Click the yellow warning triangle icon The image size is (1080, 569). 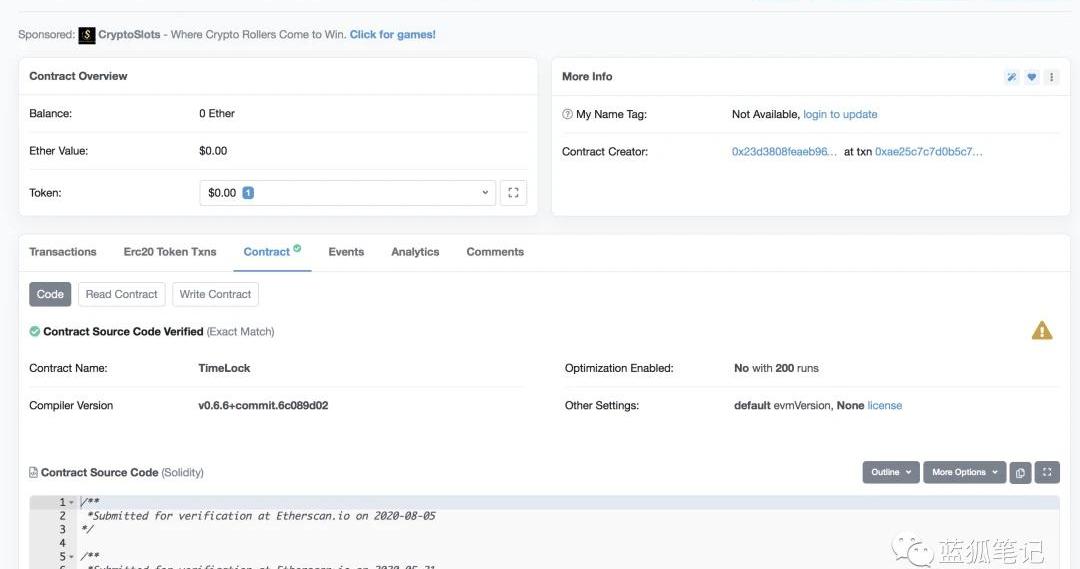pos(1042,331)
